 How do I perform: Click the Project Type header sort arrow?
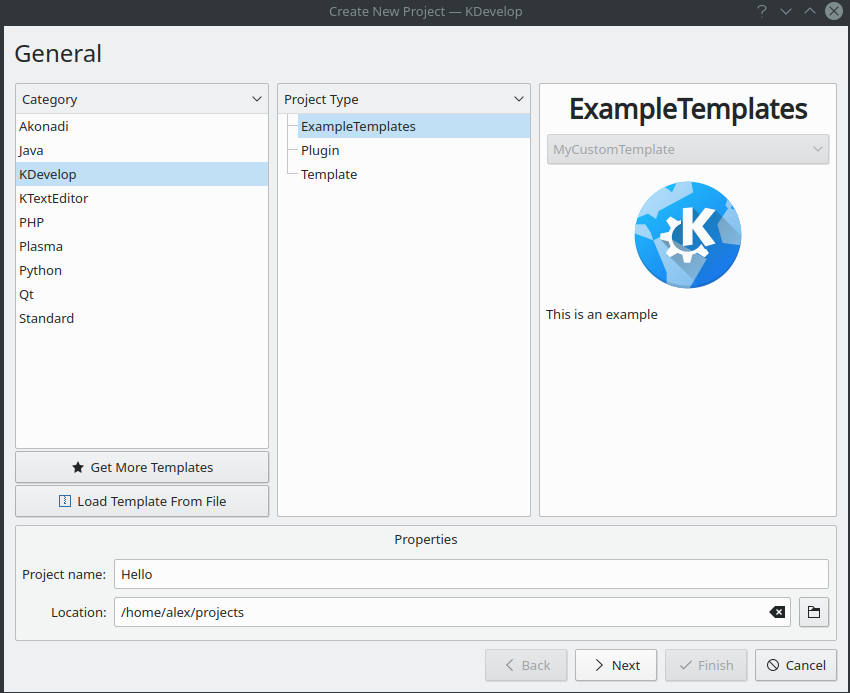click(519, 99)
